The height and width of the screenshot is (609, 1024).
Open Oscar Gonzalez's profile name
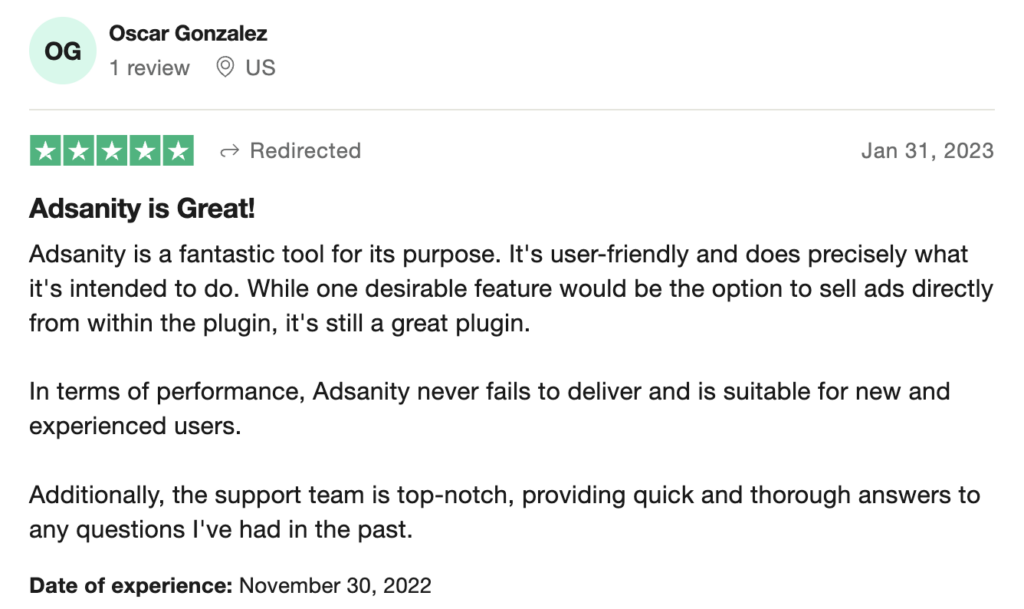[x=188, y=33]
